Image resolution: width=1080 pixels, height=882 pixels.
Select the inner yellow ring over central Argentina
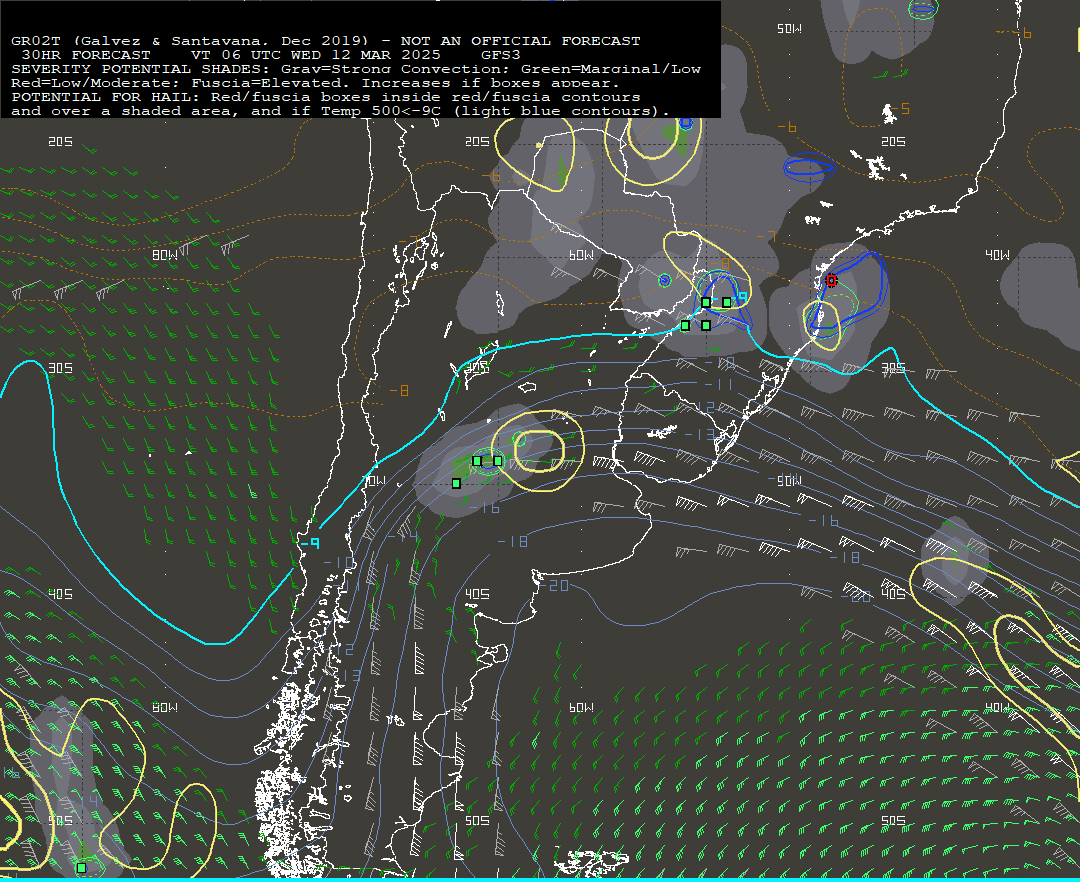(539, 450)
